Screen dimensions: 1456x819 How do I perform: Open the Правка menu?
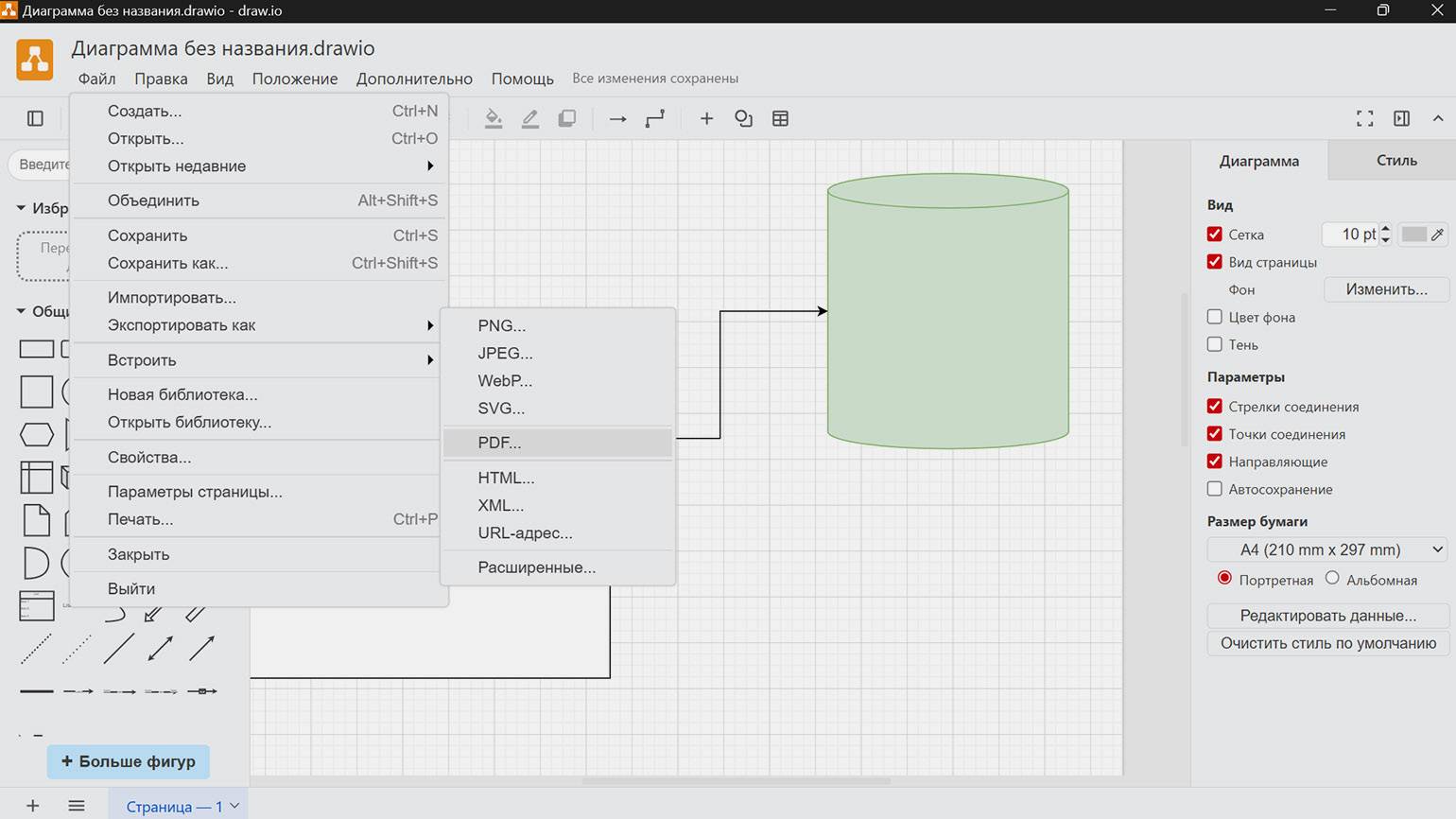(x=161, y=78)
